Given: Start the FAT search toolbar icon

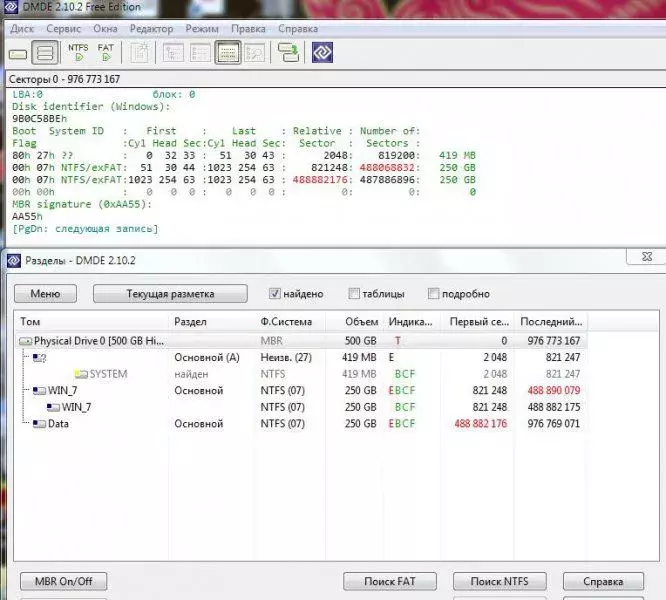Looking at the screenshot, I should [106, 52].
